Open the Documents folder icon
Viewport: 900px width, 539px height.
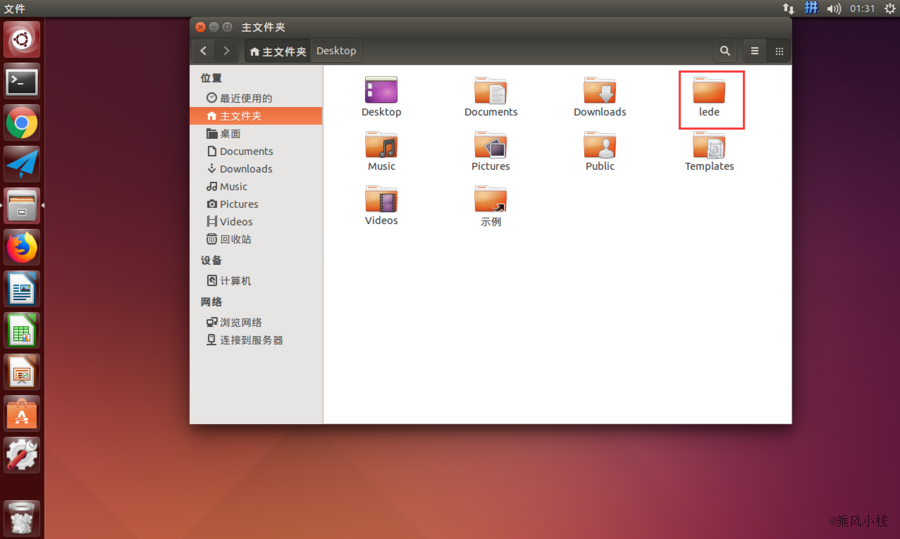click(490, 91)
